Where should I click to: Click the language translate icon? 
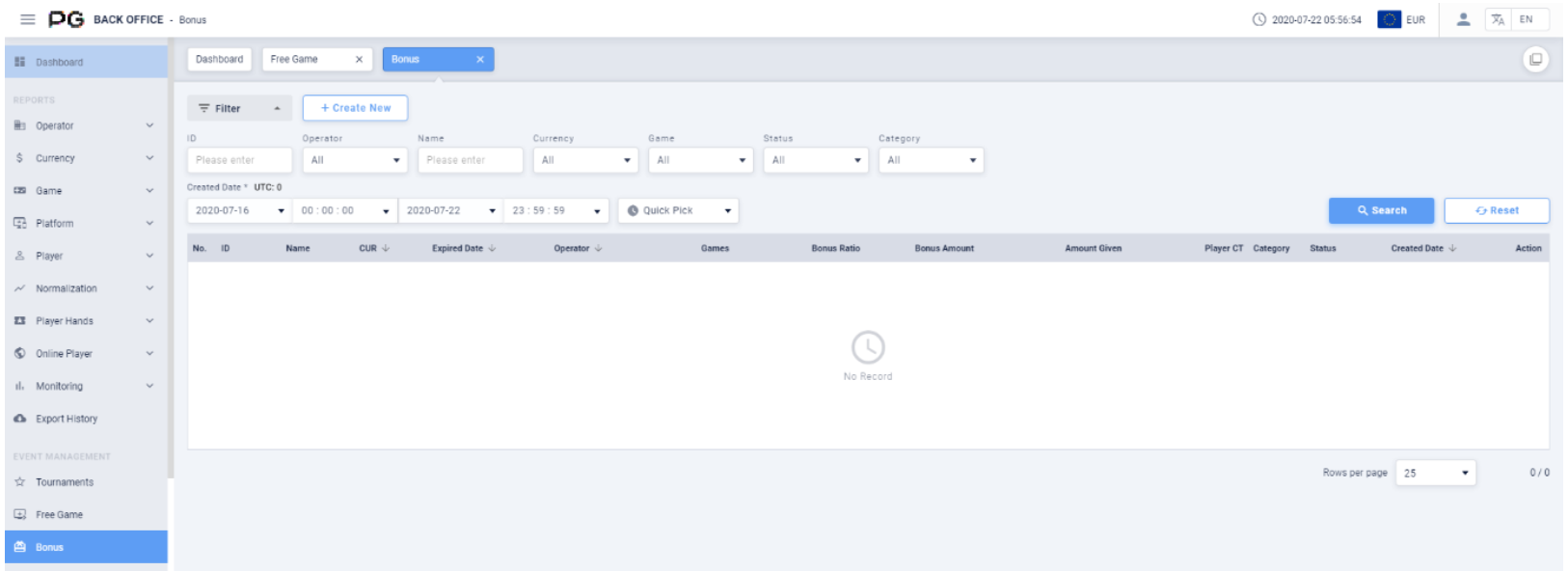coord(1498,19)
